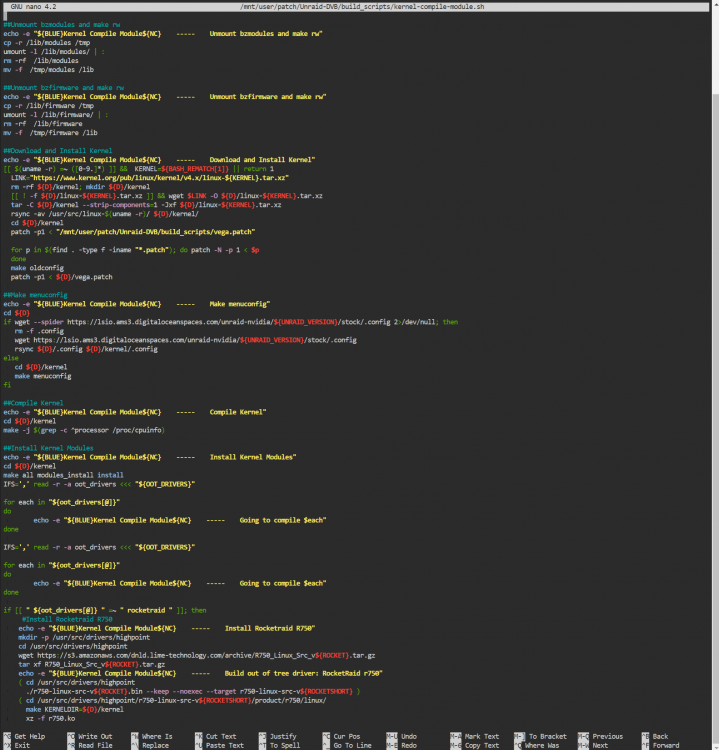
Task: Choose the Redo shortcut
Action: pos(402,746)
